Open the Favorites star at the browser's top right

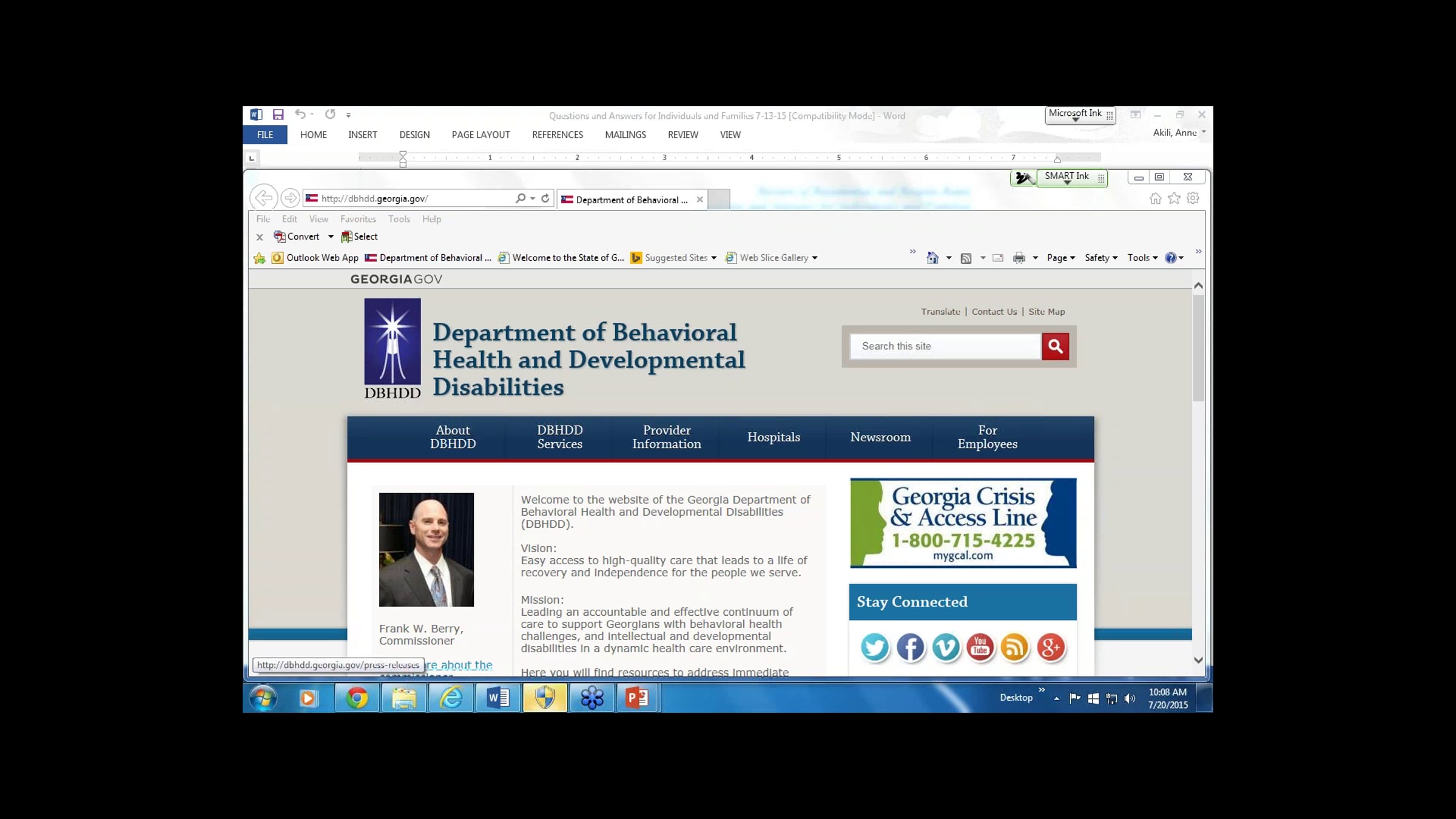pos(1175,198)
